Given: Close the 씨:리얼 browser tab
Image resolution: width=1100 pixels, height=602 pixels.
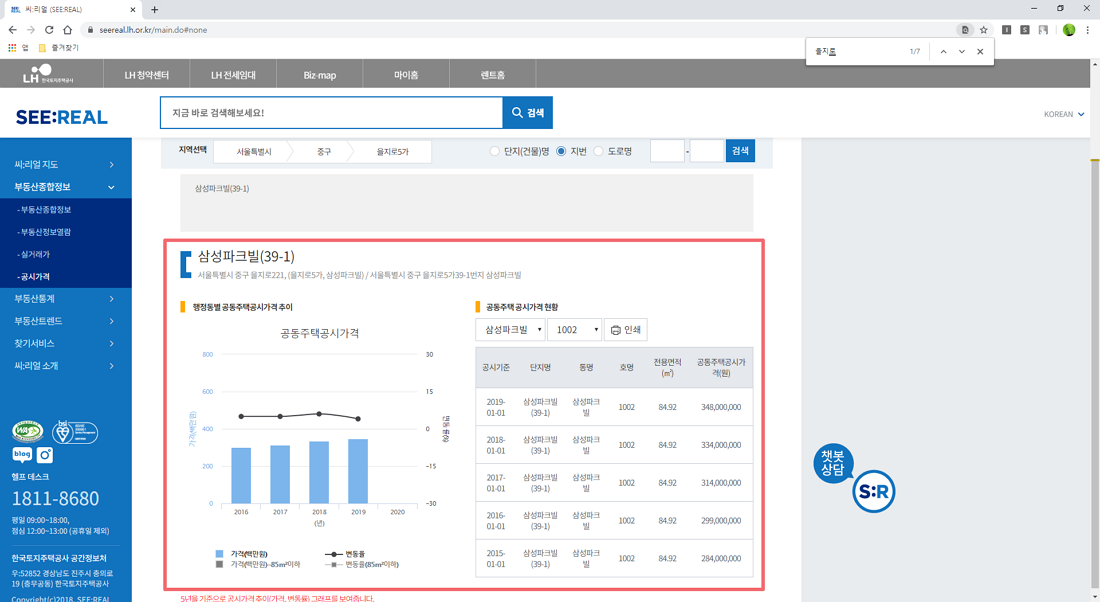Looking at the screenshot, I should [x=133, y=9].
